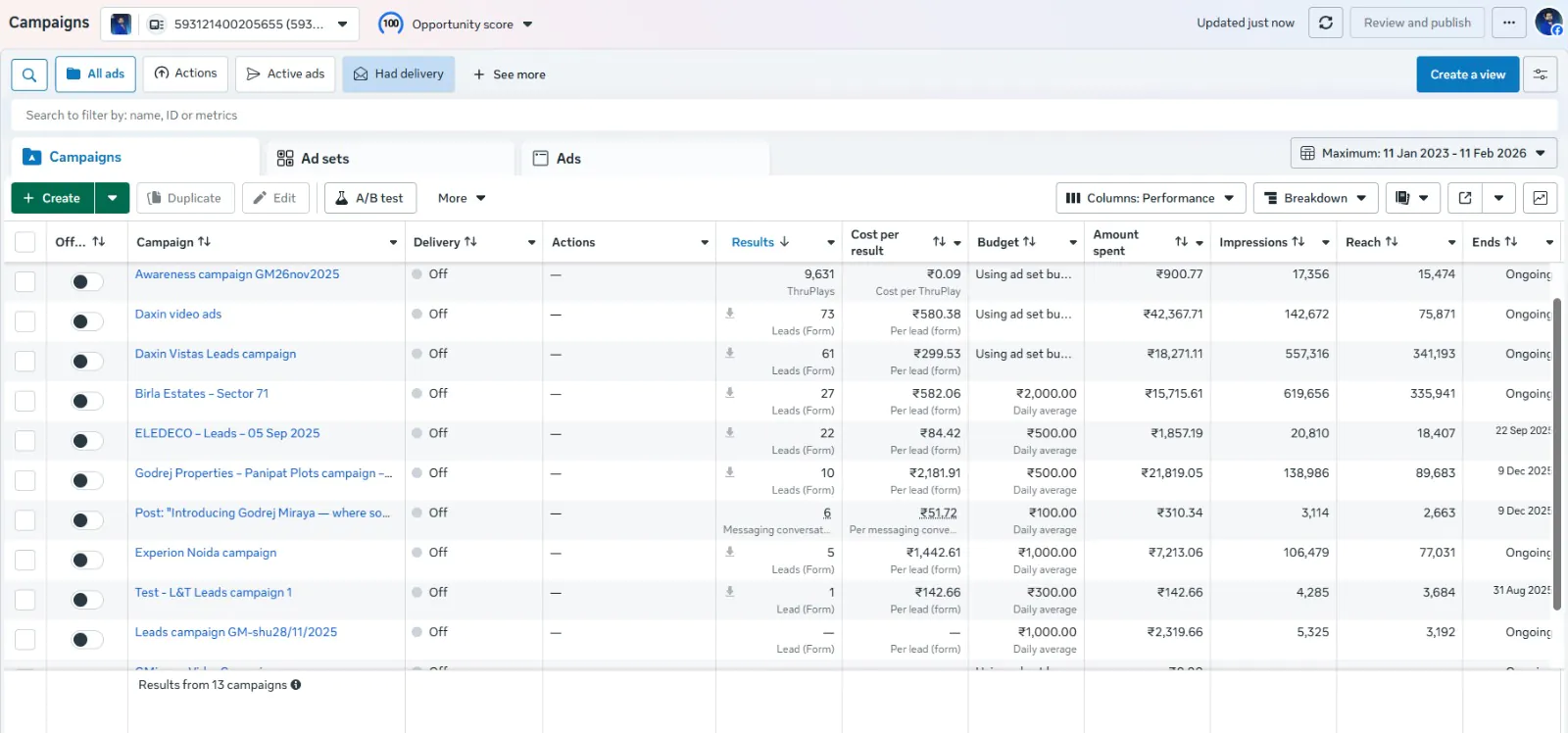Screen dimensions: 1568x733
Task: Sort by the Delivery column arrows
Action: tap(470, 242)
